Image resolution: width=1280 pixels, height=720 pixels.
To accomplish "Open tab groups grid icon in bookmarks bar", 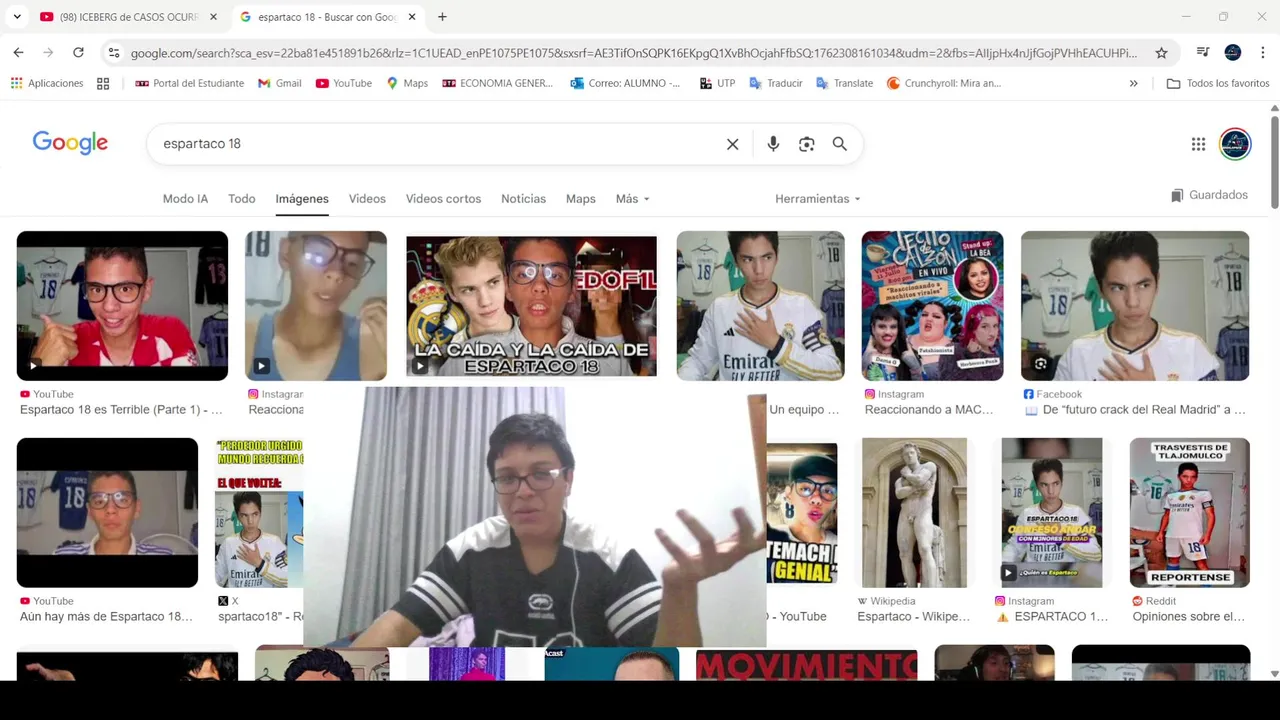I will point(103,83).
